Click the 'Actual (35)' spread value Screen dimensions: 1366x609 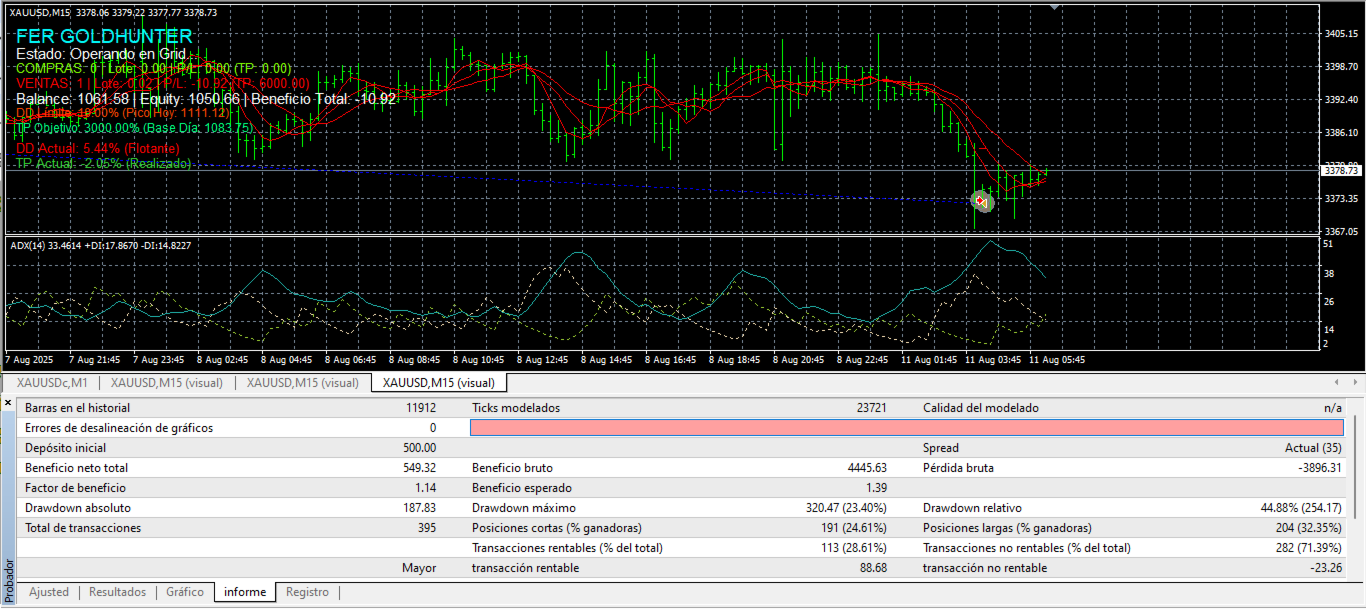tap(1313, 448)
